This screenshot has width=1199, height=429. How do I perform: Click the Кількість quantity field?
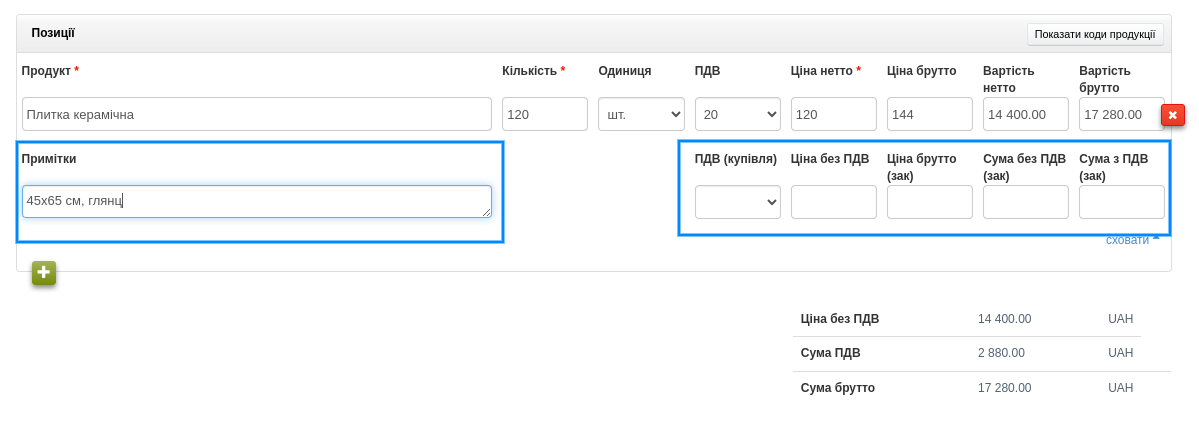(x=544, y=114)
